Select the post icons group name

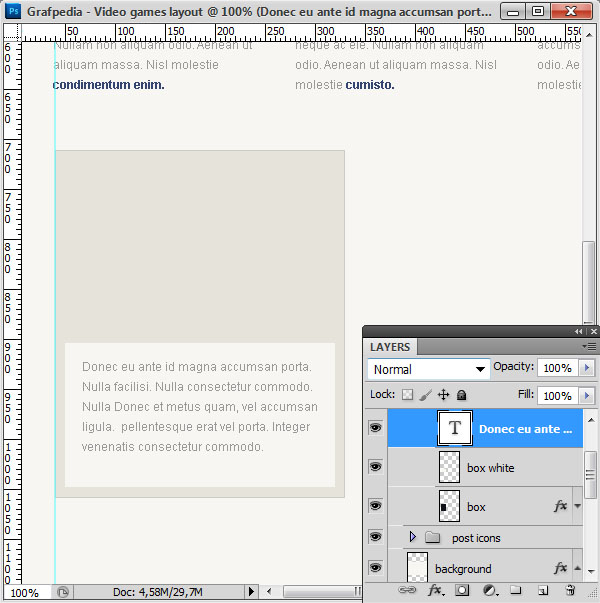coord(476,538)
